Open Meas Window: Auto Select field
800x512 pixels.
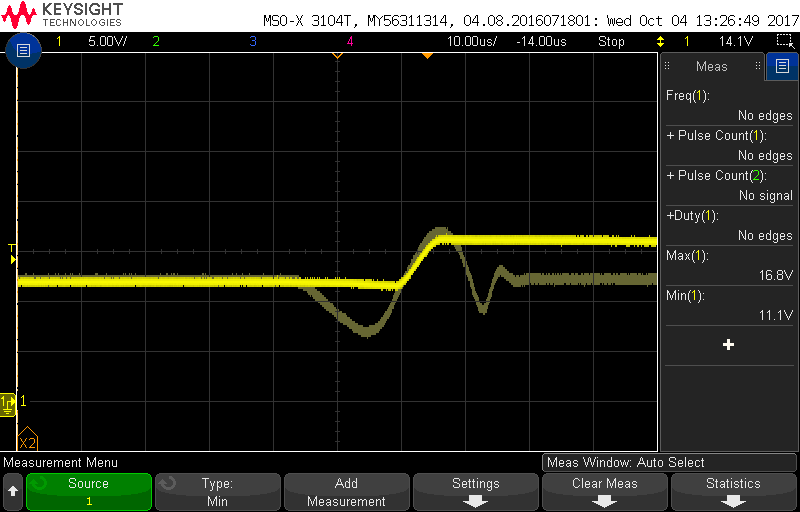click(x=669, y=463)
